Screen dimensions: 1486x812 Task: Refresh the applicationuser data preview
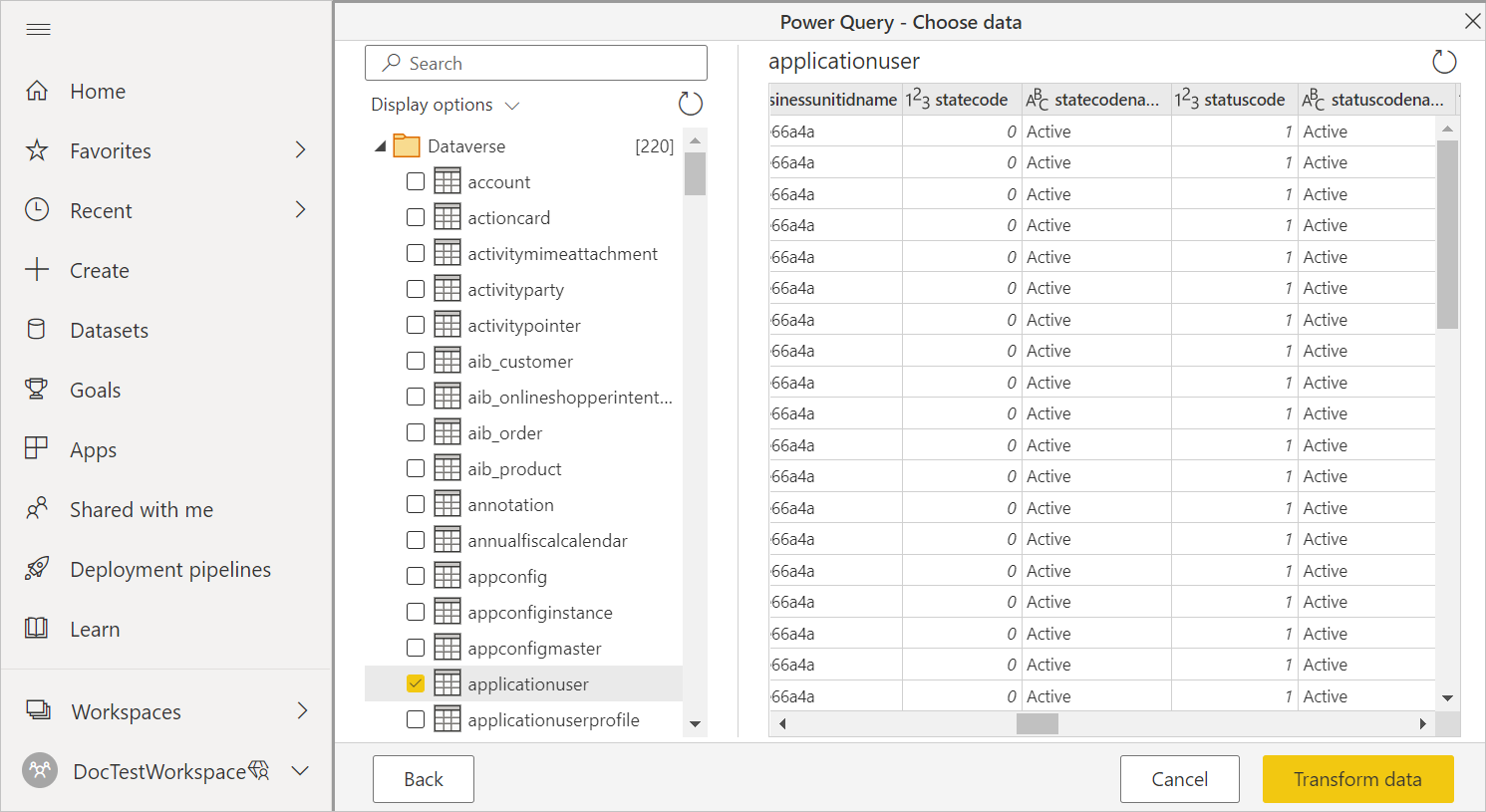pyautogui.click(x=1443, y=61)
